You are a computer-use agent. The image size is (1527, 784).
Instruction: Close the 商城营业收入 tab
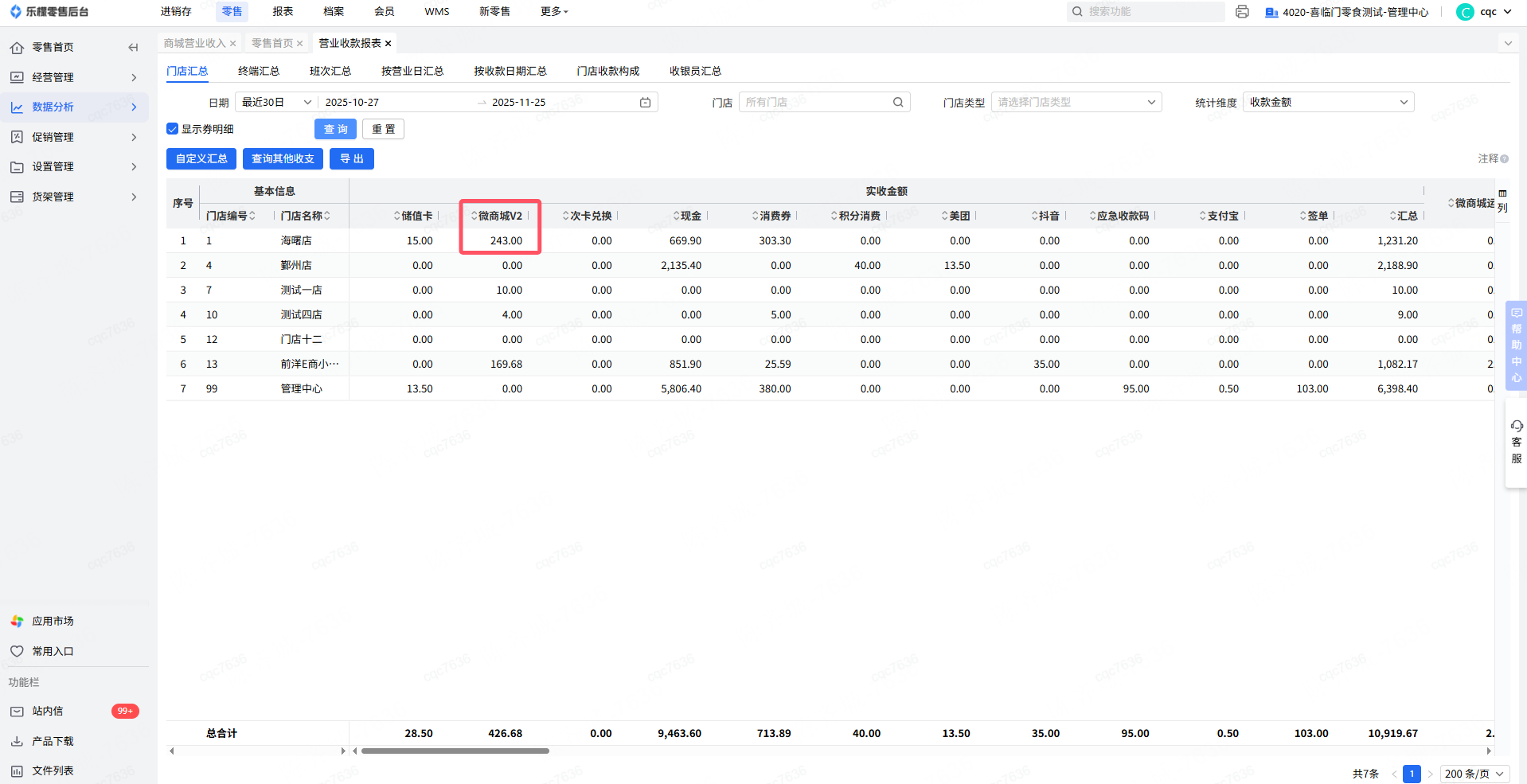tap(232, 44)
